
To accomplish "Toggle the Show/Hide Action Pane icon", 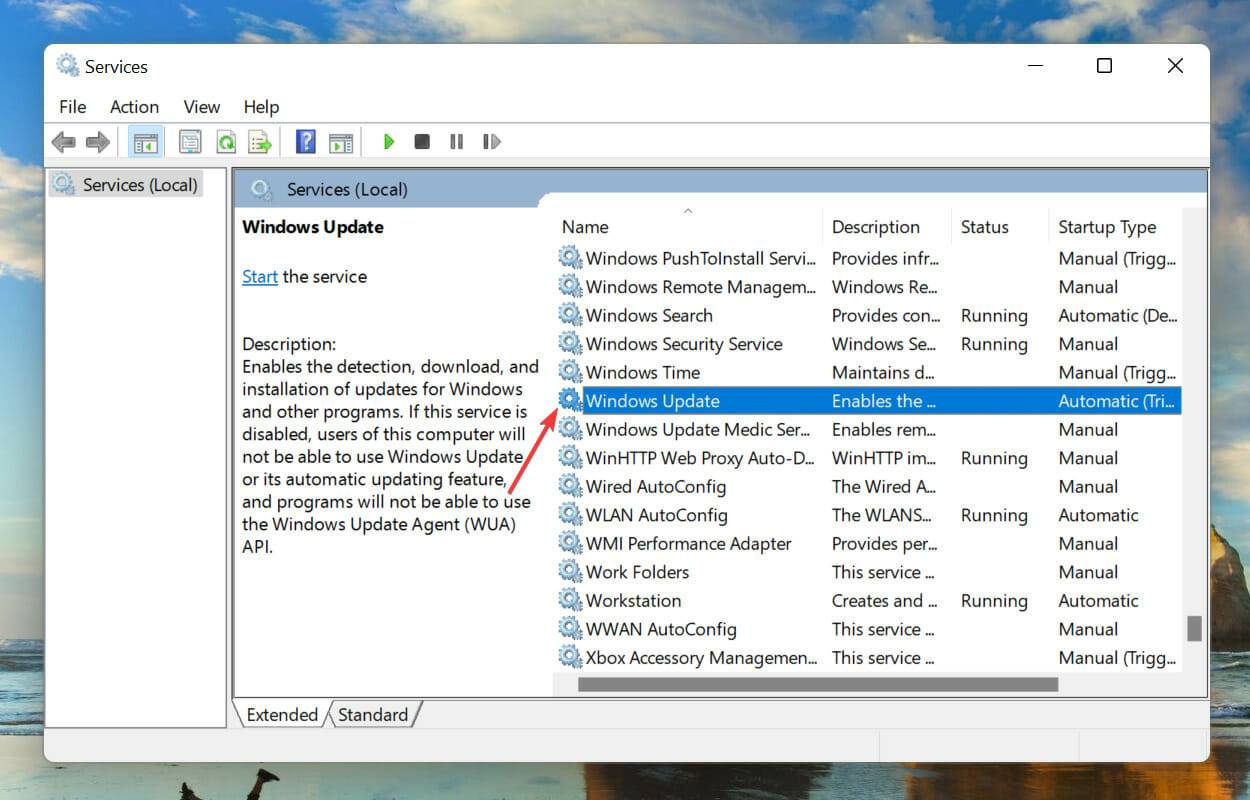I will tap(341, 141).
